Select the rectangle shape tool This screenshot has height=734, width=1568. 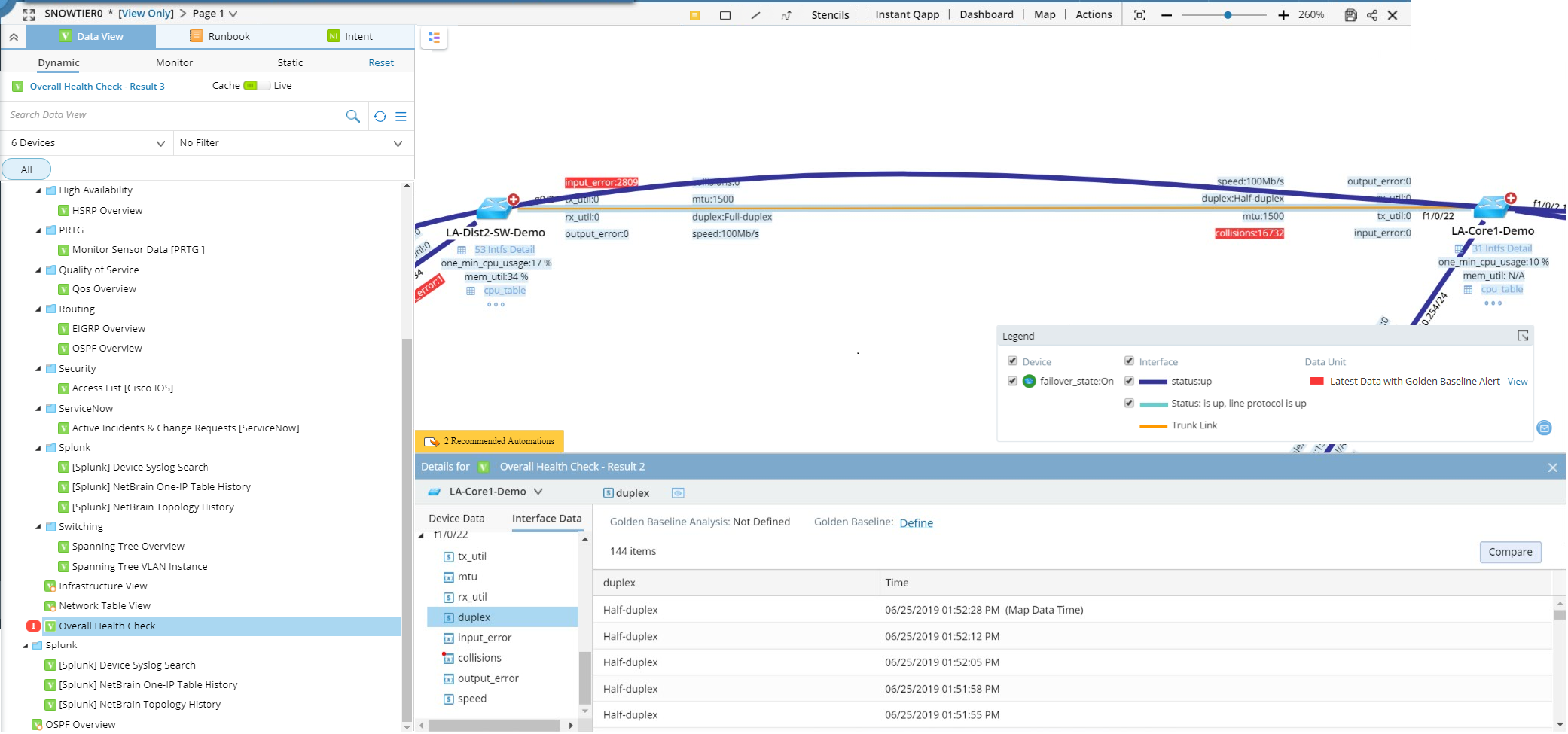pyautogui.click(x=725, y=15)
